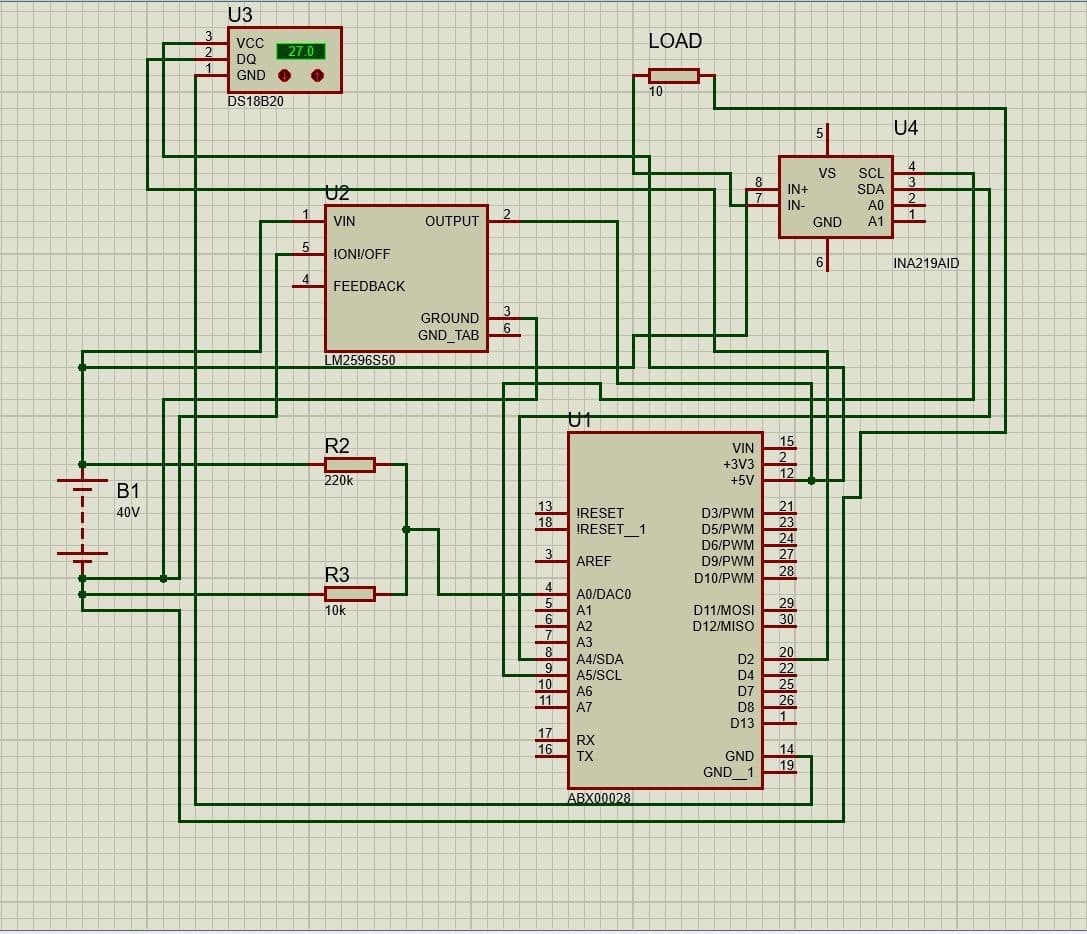
Task: Click the Arduino D13 pin 1
Action: pos(781,724)
